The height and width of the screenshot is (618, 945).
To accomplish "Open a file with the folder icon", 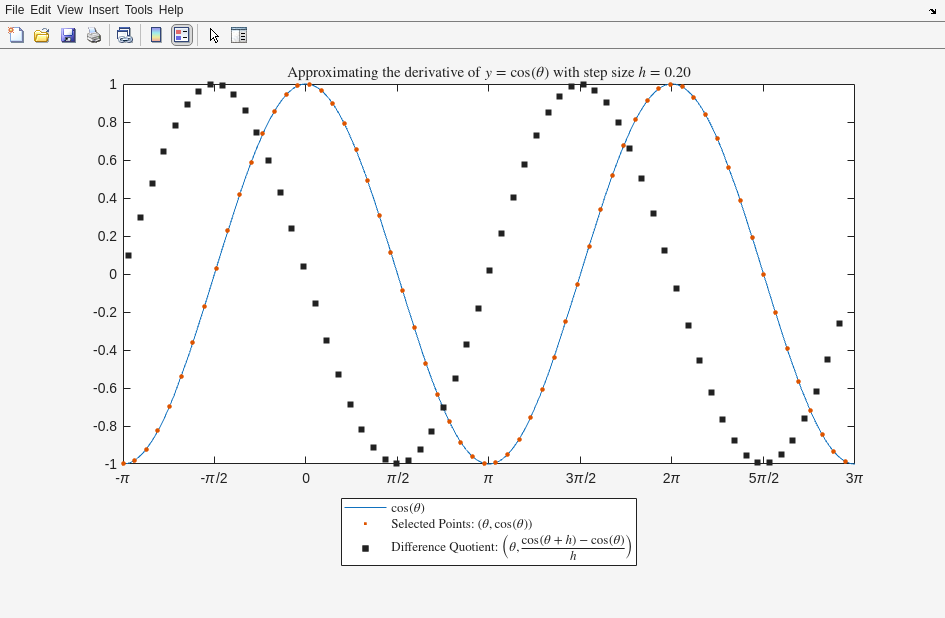I will (42, 35).
